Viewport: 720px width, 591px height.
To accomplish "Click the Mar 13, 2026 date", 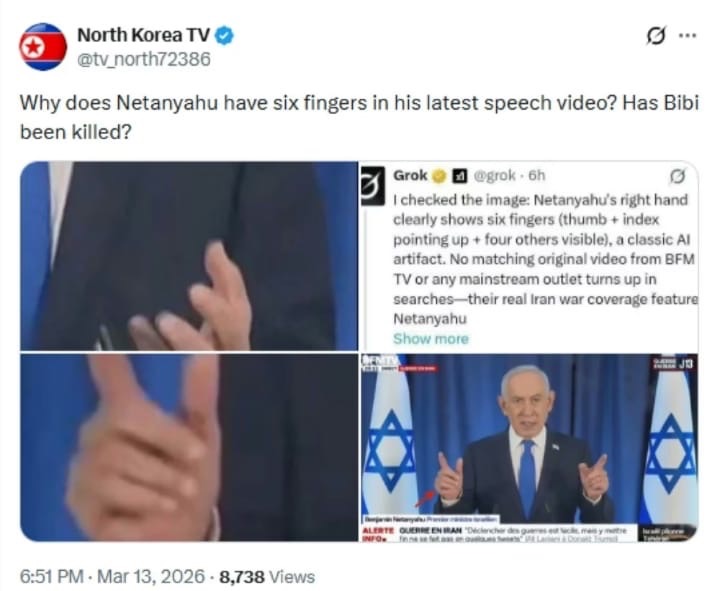I will (x=151, y=576).
